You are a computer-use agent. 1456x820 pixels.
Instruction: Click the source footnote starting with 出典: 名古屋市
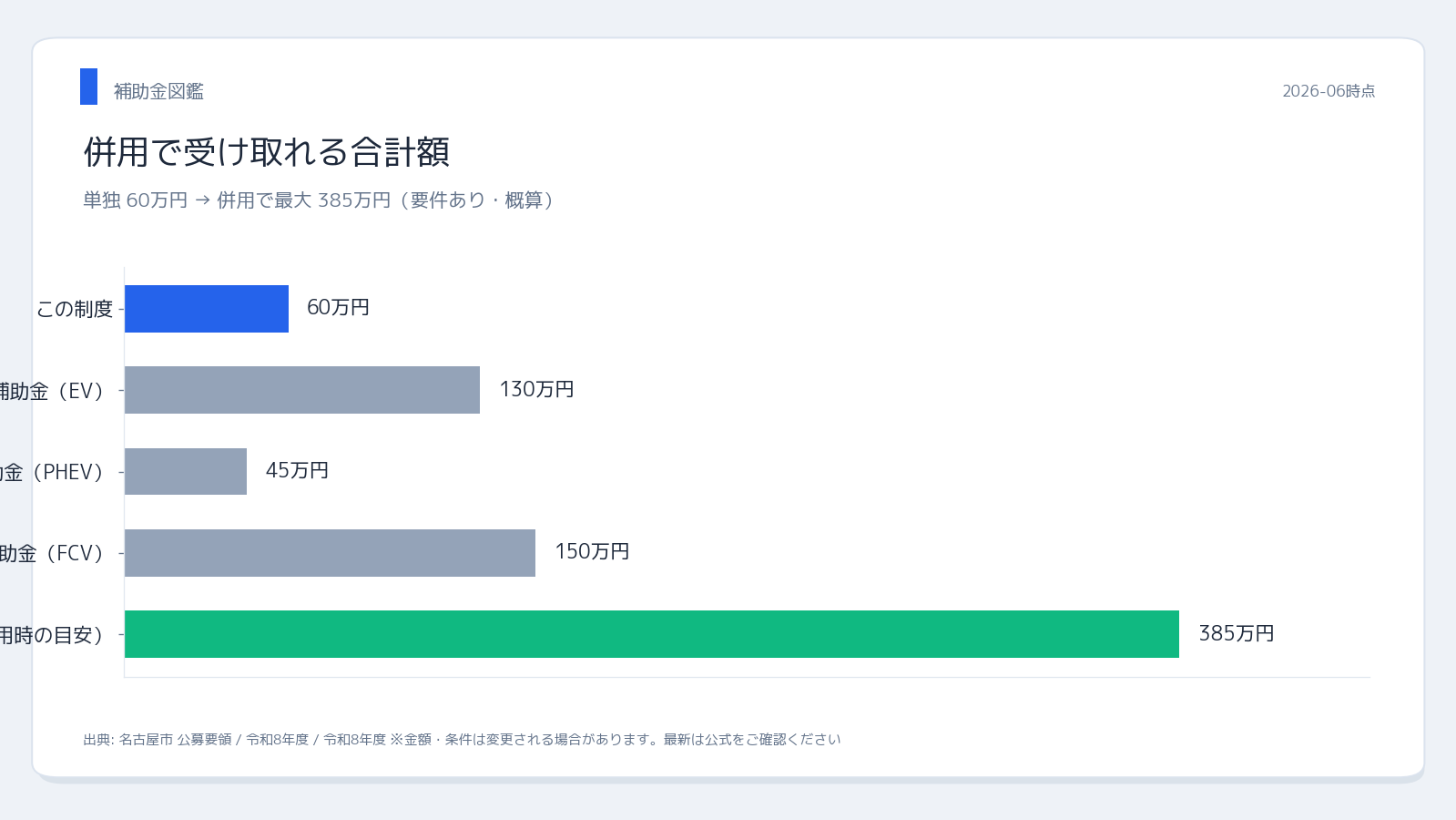[462, 740]
